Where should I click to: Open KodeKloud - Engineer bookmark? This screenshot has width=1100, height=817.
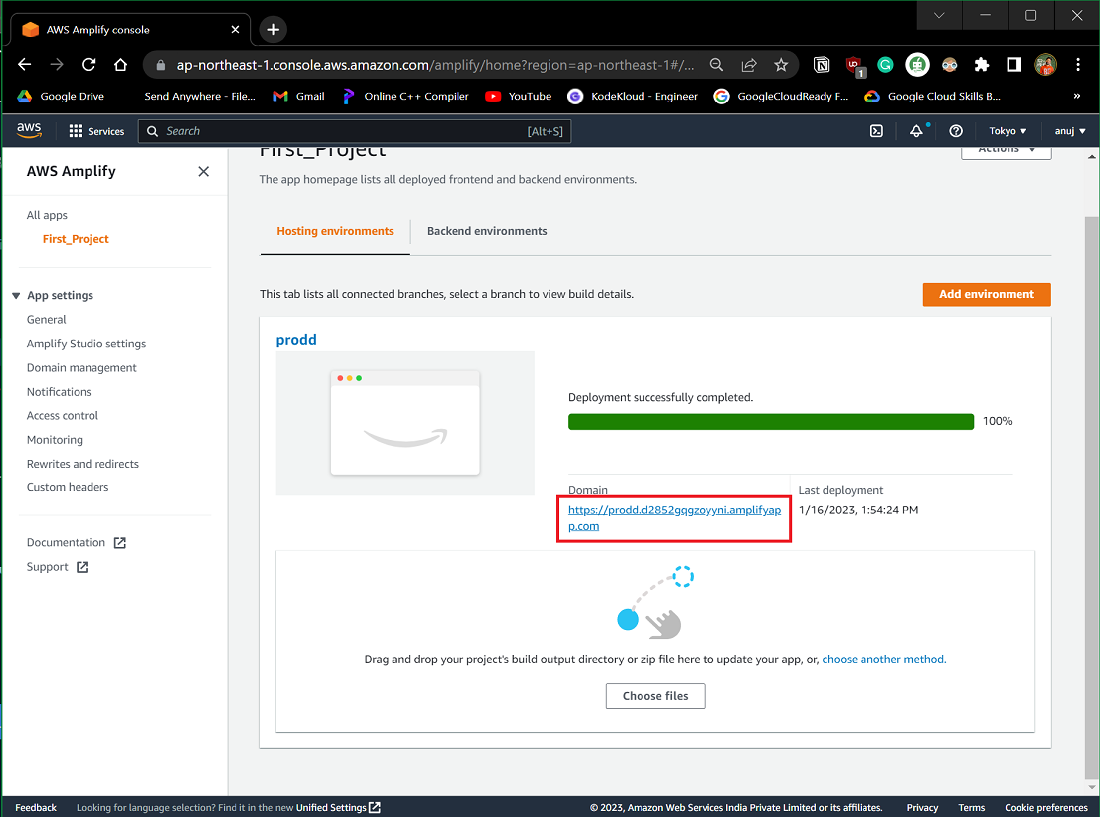click(x=633, y=96)
